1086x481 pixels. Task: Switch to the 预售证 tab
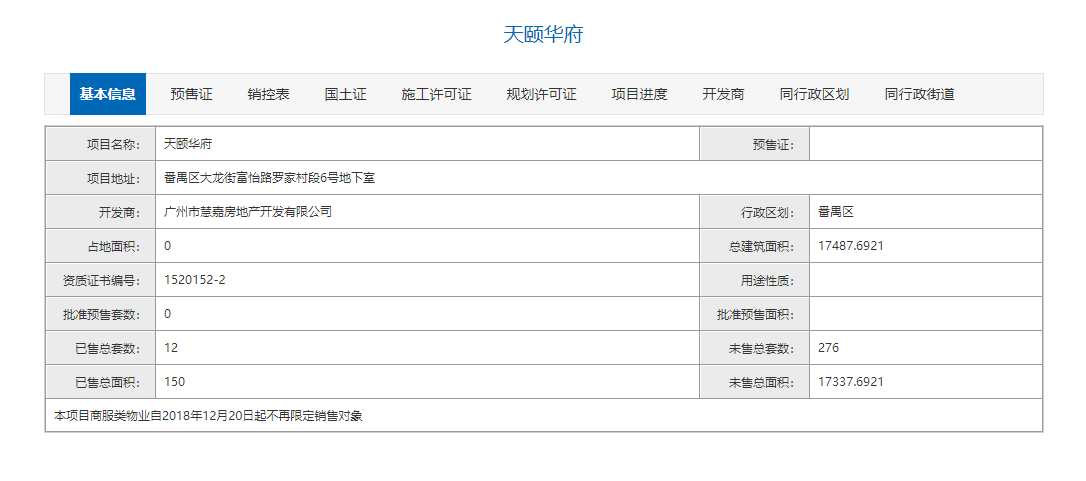coord(191,94)
